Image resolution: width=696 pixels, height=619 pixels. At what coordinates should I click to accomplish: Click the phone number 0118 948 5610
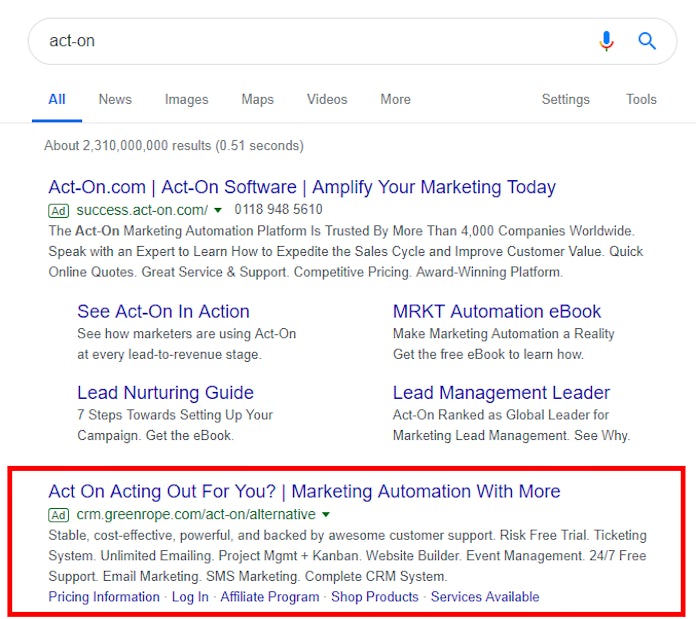pyautogui.click(x=278, y=209)
